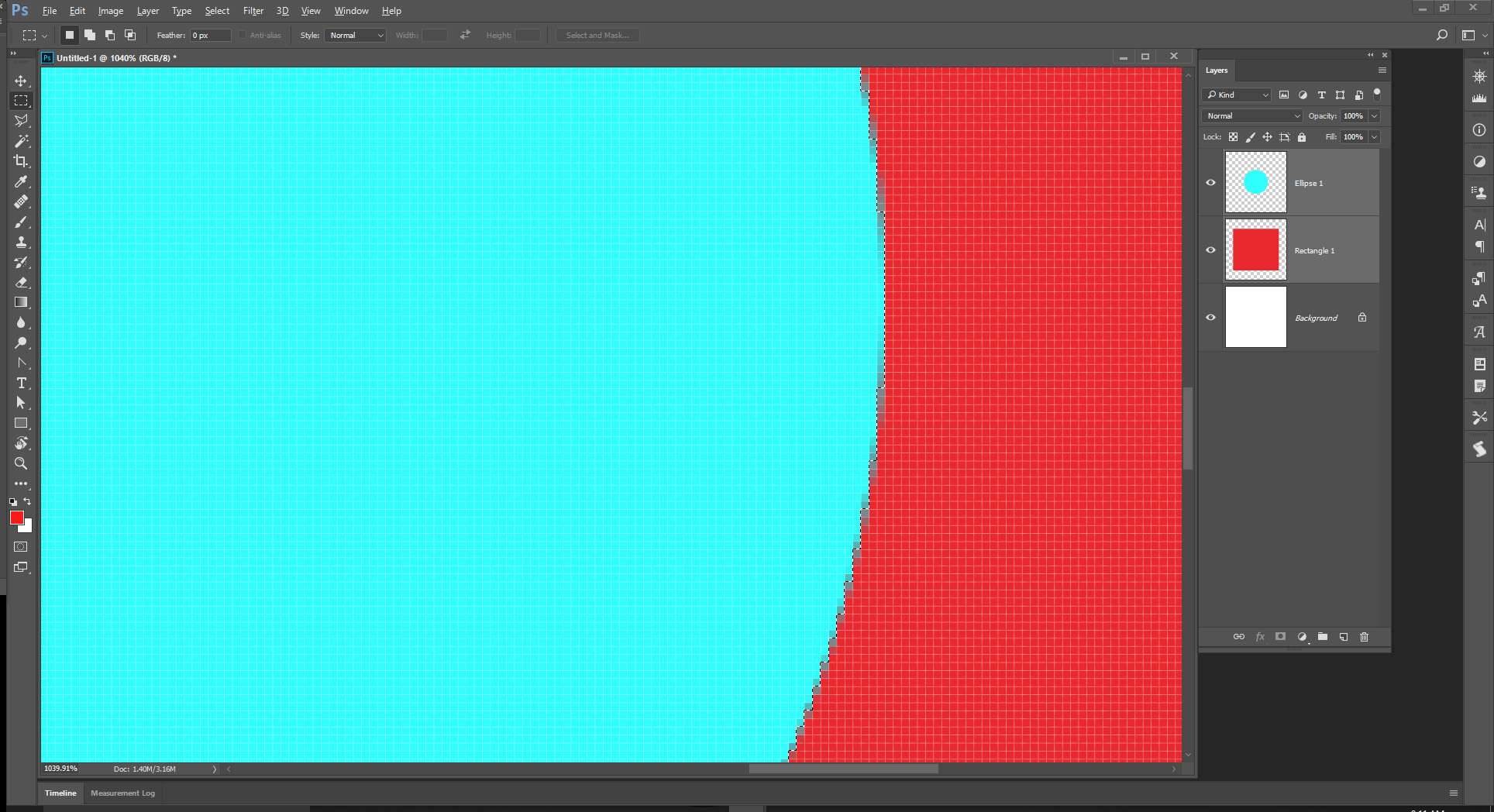This screenshot has height=812, width=1494.
Task: Select the Clone Stamp tool
Action: [21, 242]
